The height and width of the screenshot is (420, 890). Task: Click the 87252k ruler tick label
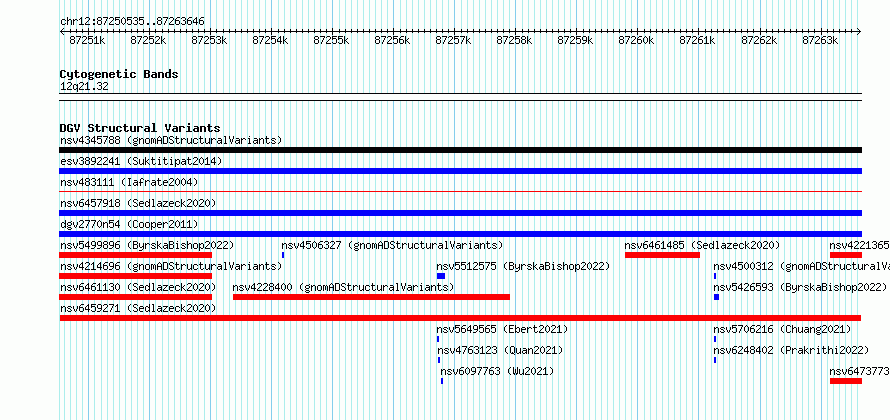[x=148, y=40]
